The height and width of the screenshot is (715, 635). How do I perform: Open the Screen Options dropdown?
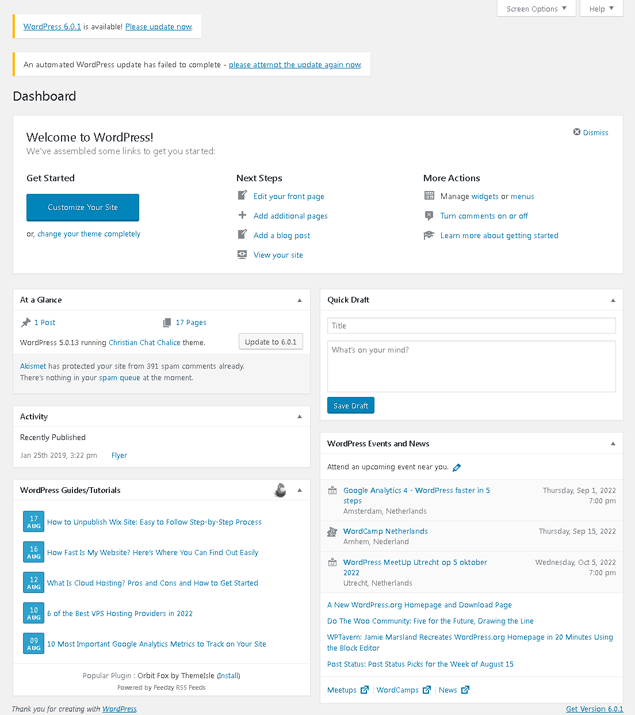537,9
